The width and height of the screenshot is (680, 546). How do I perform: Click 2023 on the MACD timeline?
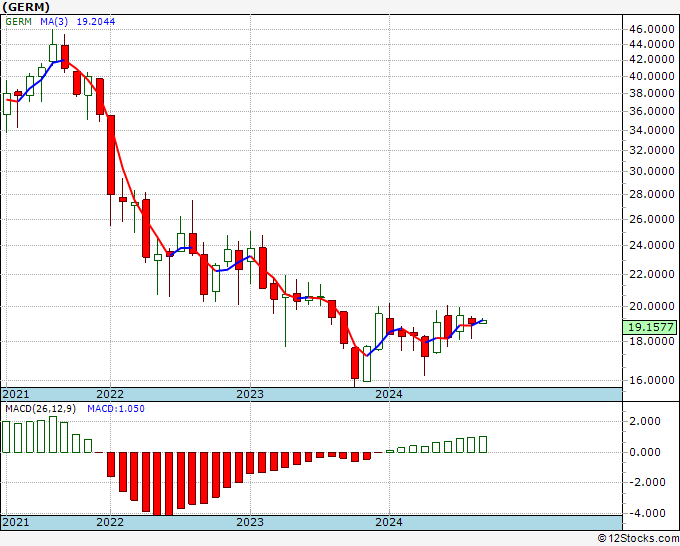[250, 522]
